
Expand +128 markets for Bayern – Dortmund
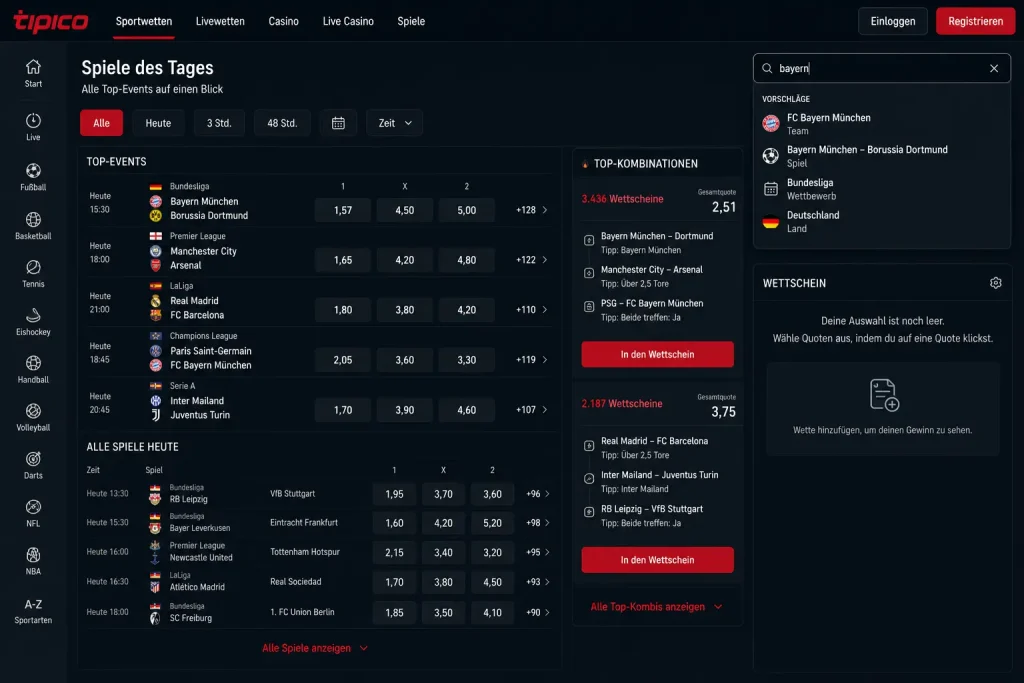click(x=531, y=210)
